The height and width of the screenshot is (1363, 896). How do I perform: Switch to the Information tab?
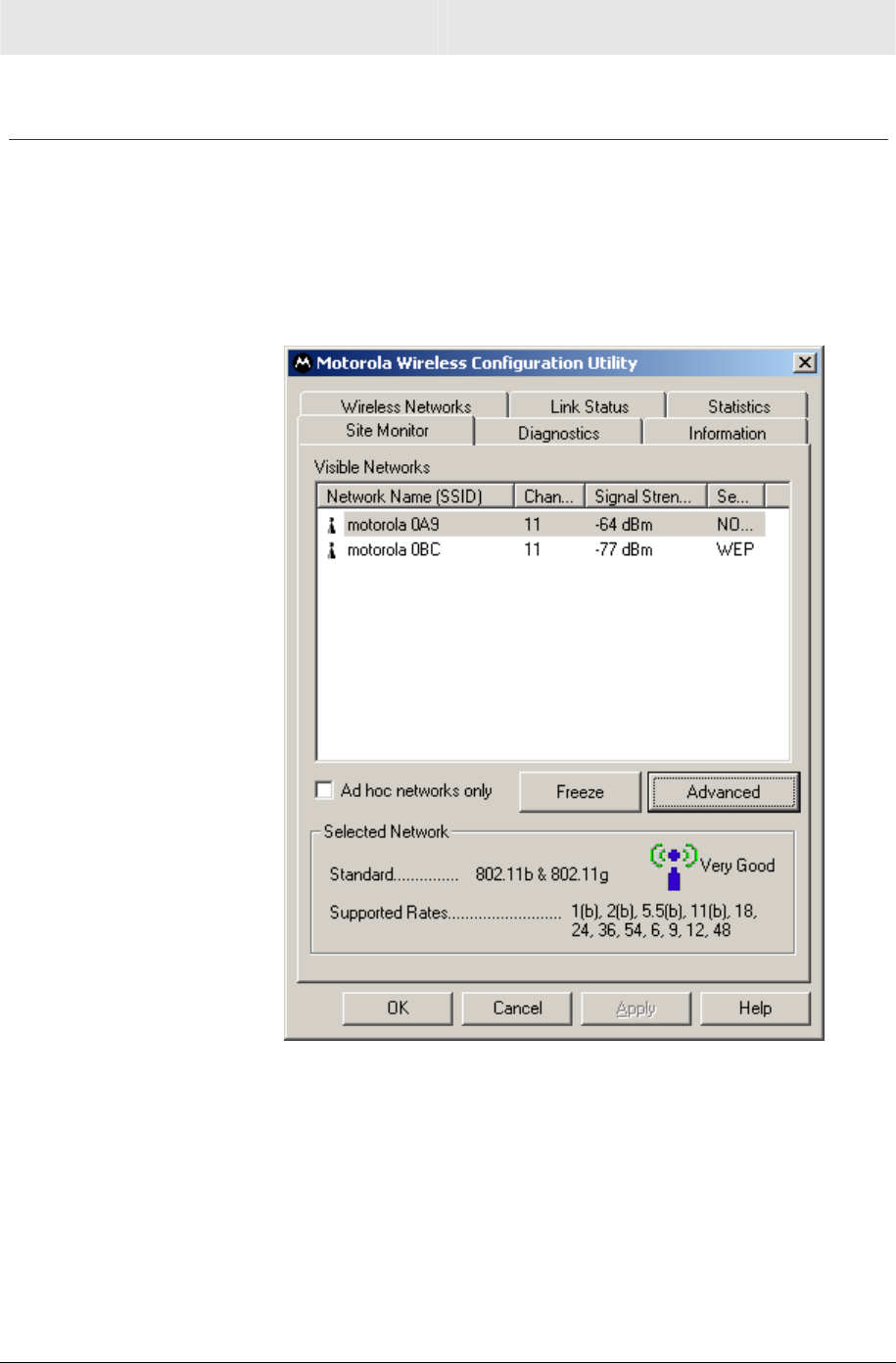pyautogui.click(x=727, y=433)
